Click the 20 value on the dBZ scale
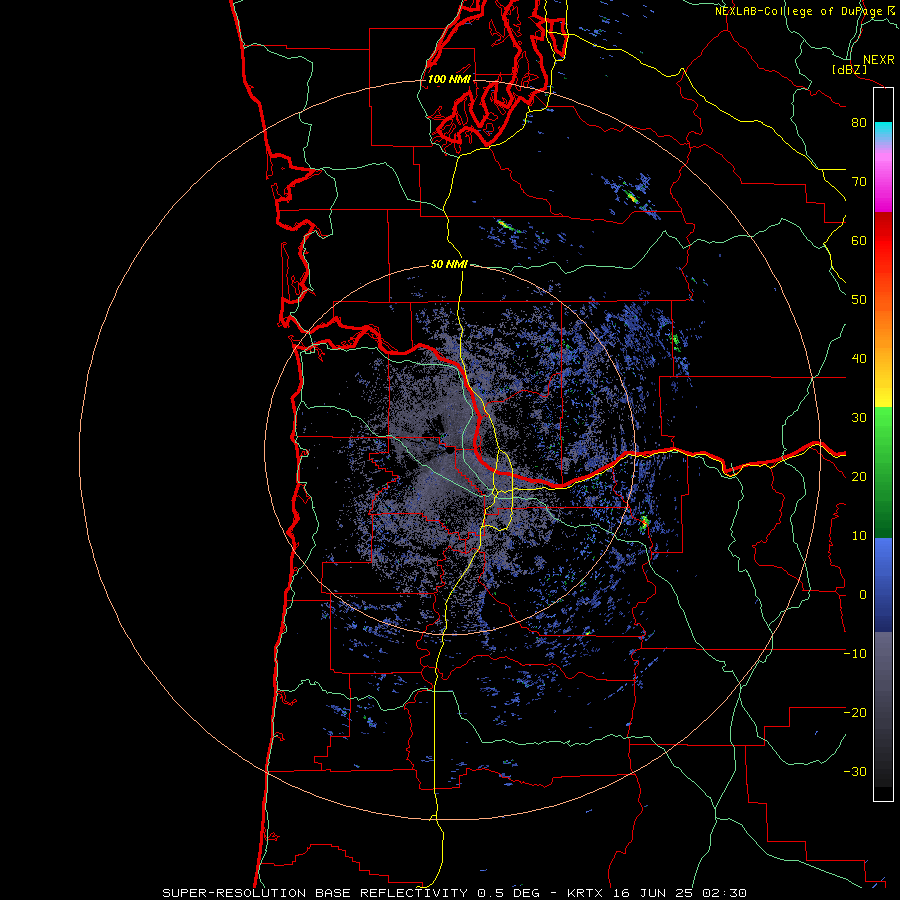Viewport: 900px width, 900px height. 859,477
